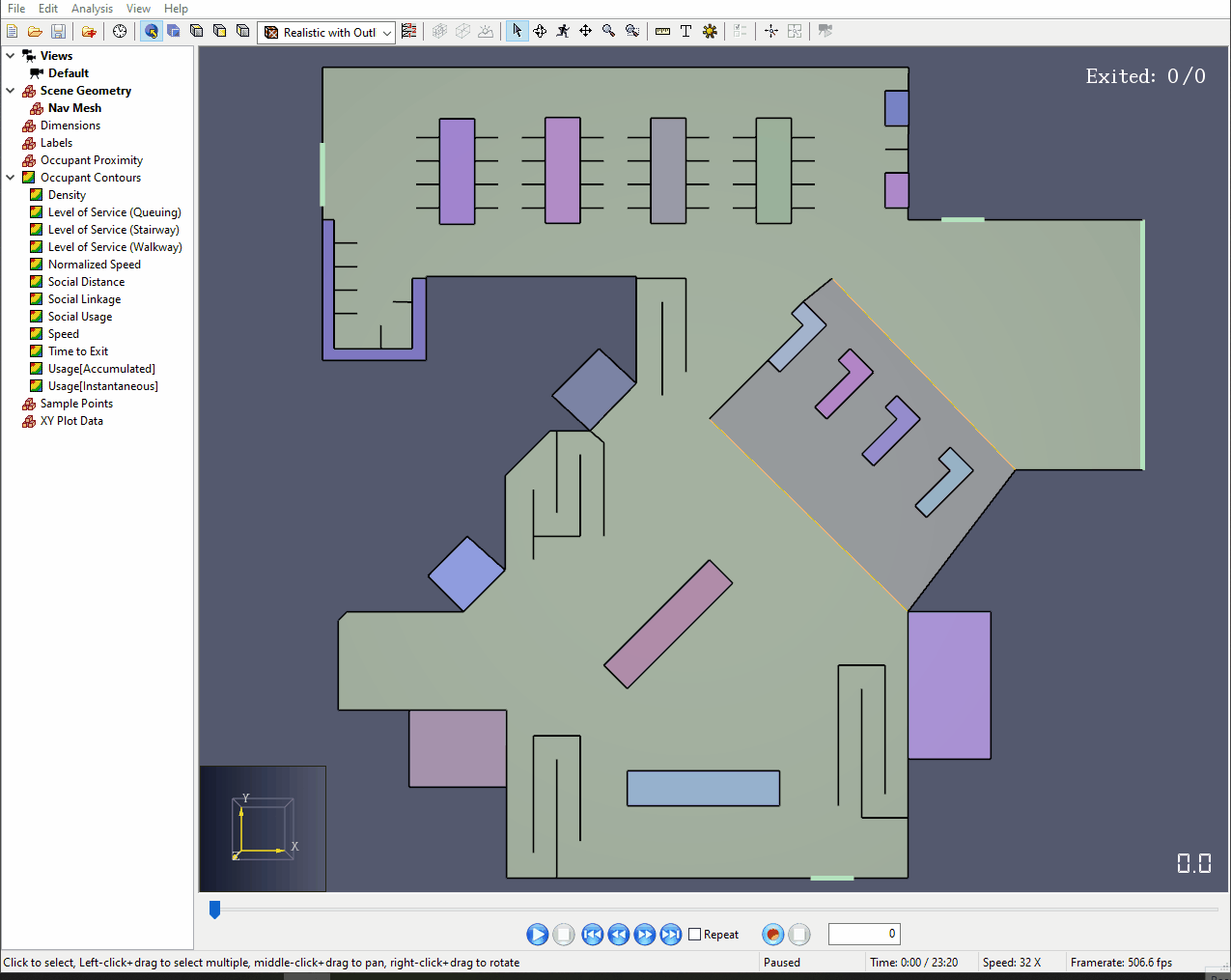The height and width of the screenshot is (980, 1231).
Task: Click the Zoom magnifier tool icon
Action: 608,31
